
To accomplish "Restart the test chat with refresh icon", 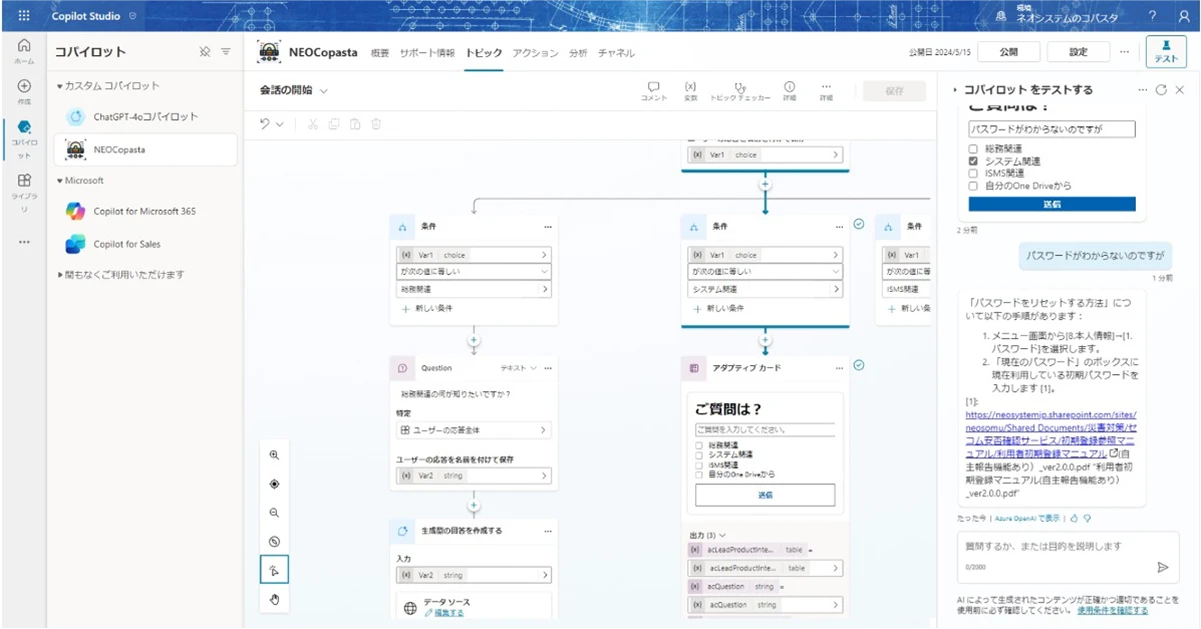I will tap(1161, 90).
